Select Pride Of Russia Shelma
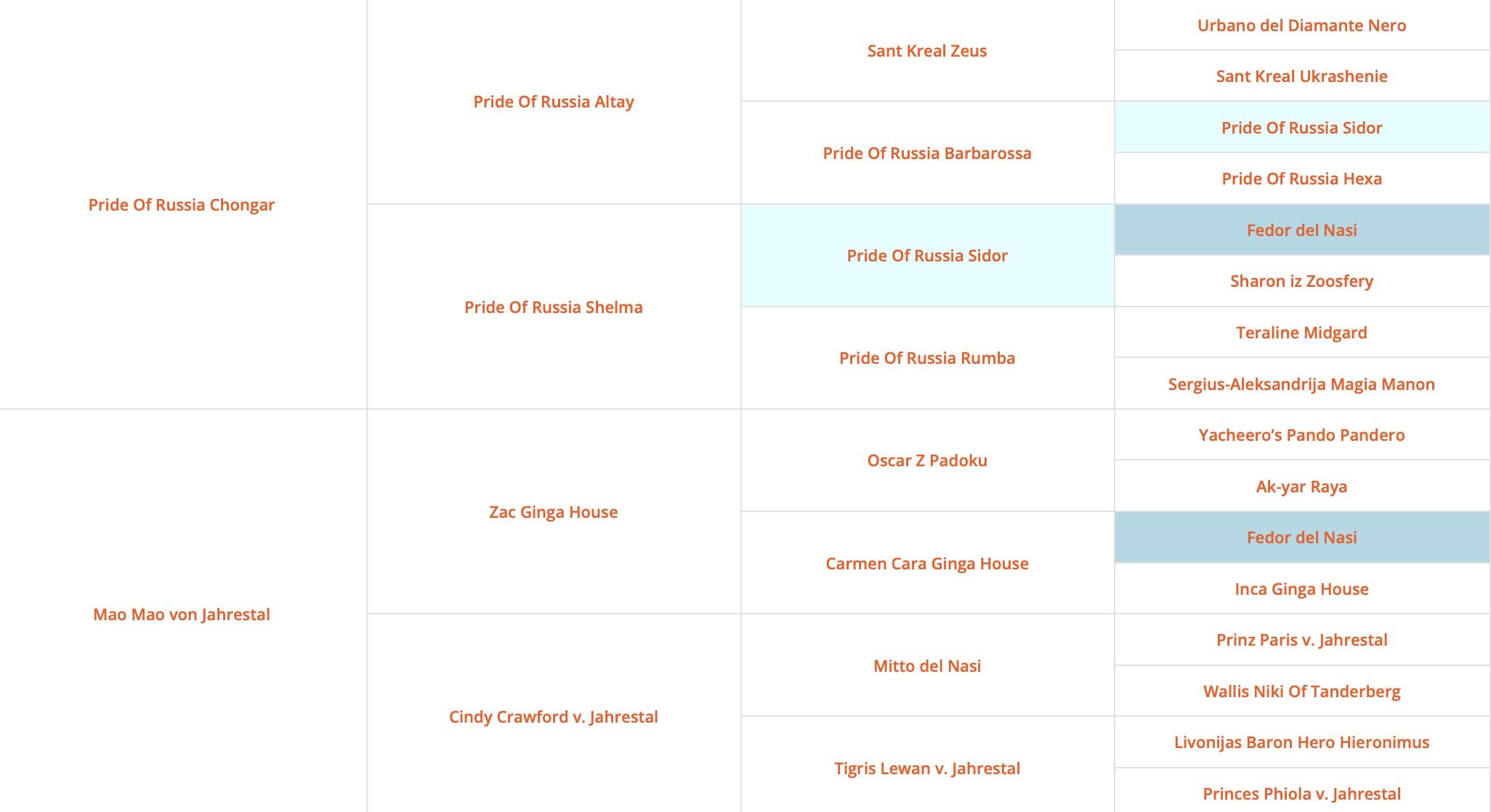Image resolution: width=1491 pixels, height=812 pixels. (554, 307)
